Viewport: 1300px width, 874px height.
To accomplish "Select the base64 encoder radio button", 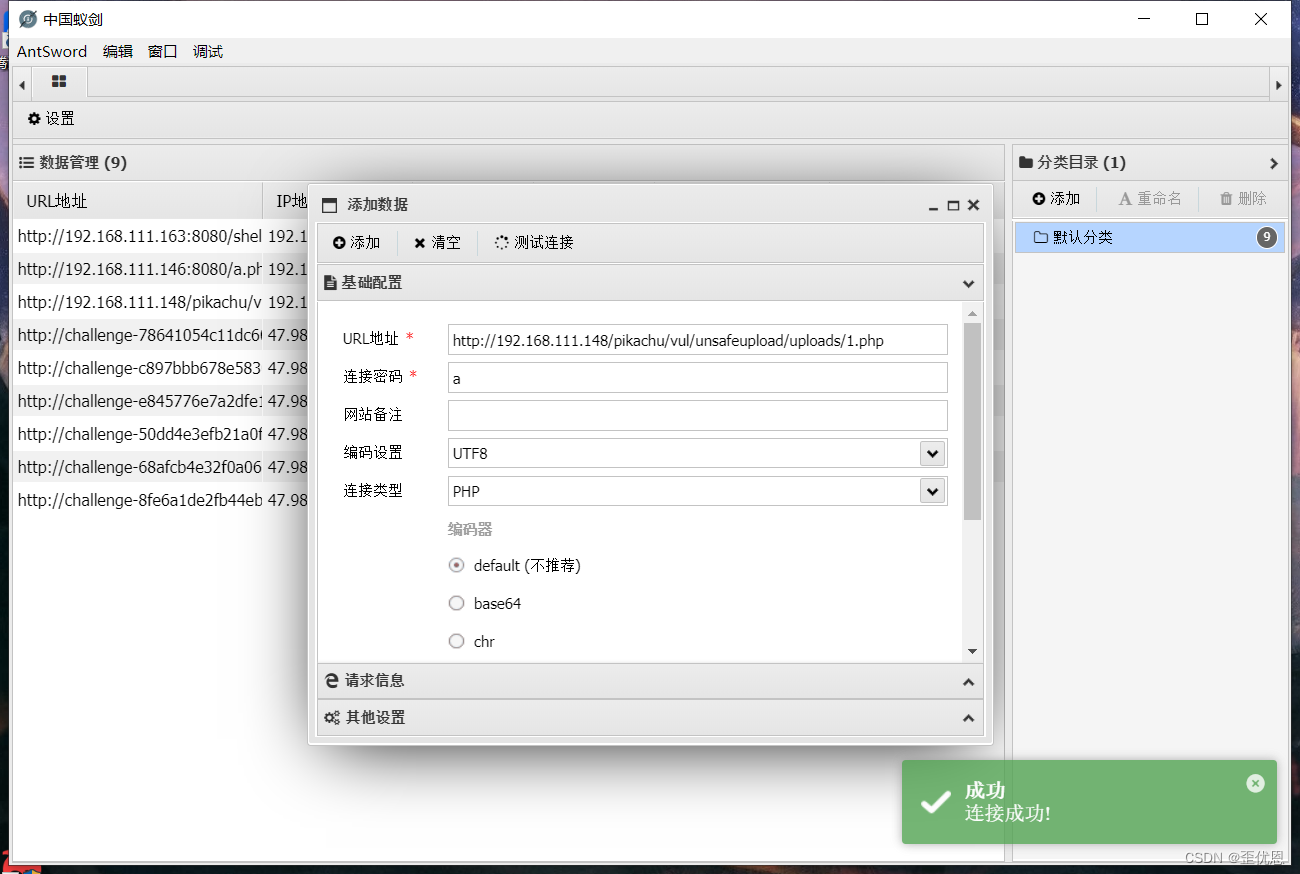I will point(456,603).
